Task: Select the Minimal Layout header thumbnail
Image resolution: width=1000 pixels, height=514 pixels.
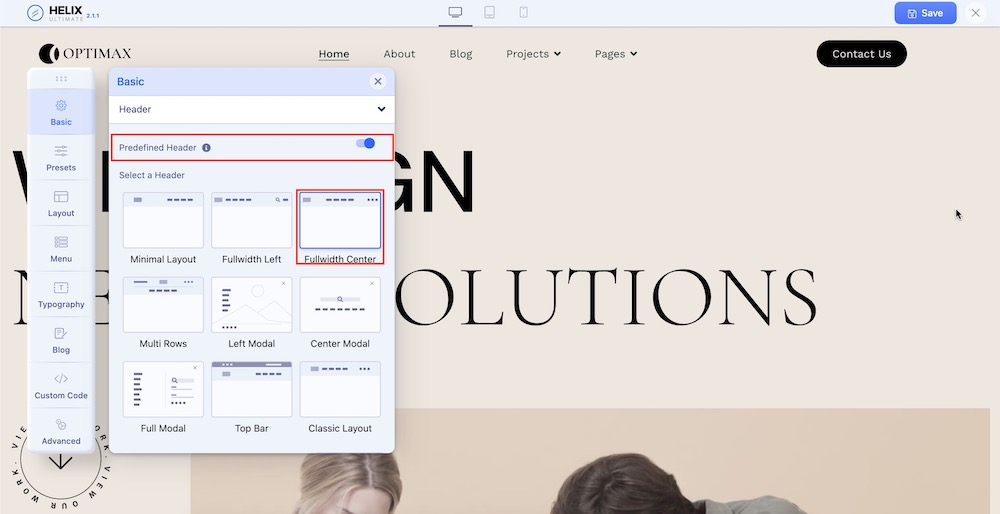Action: (x=163, y=221)
